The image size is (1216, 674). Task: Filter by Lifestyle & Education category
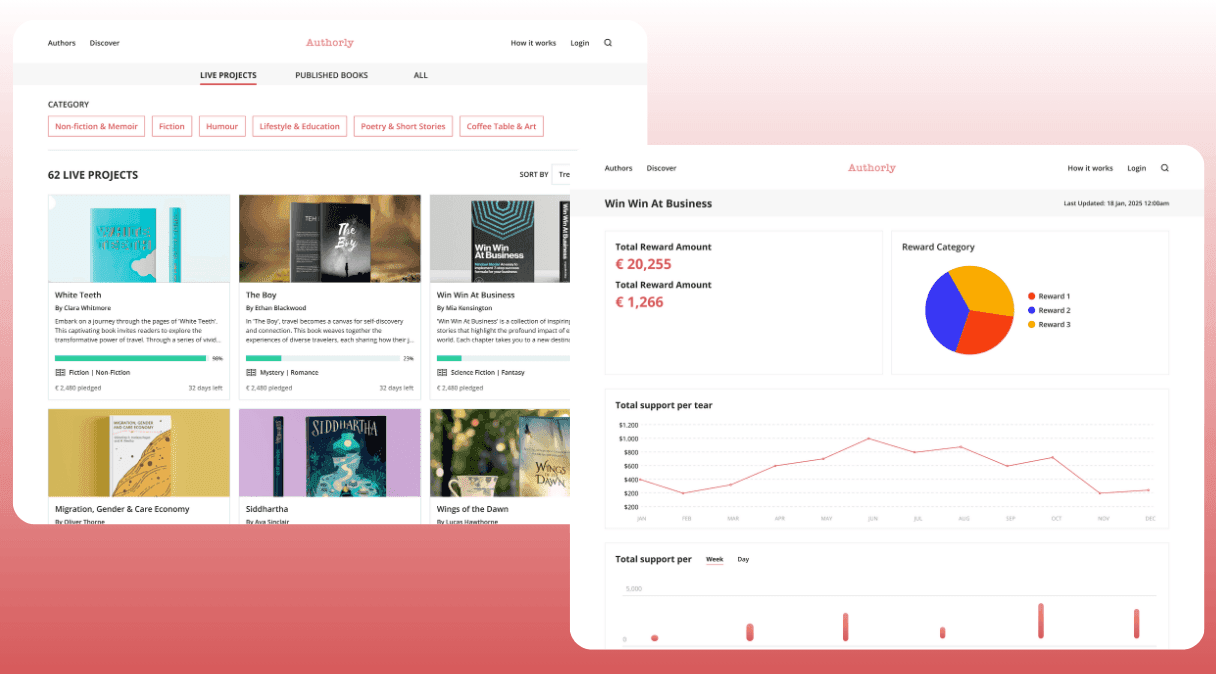click(300, 126)
